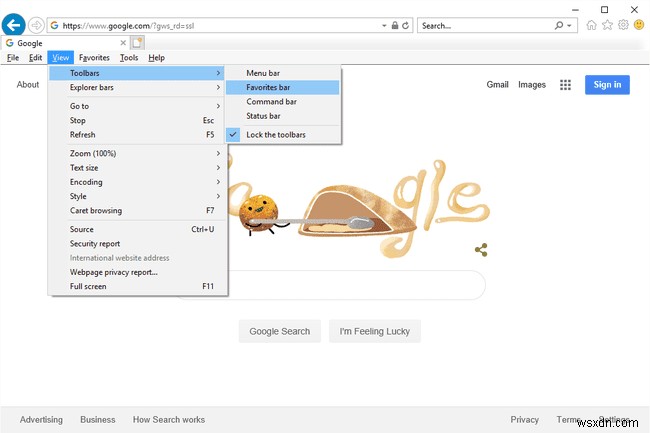Toggle the Menu bar
Viewport: 650px width, 433px height.
coord(283,73)
